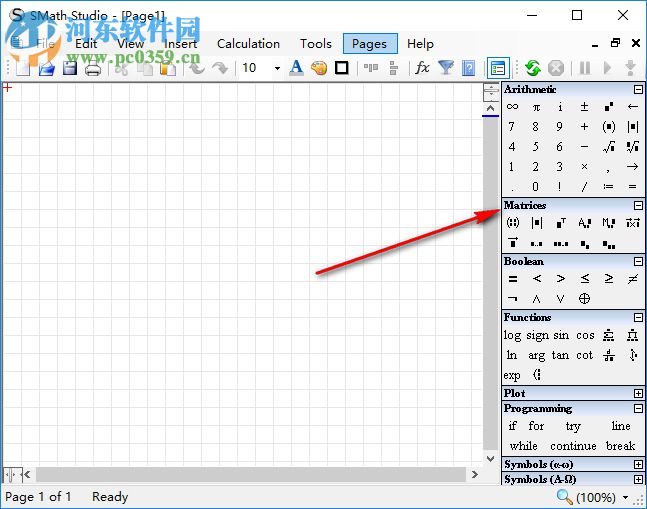Open the Edit menu
The width and height of the screenshot is (647, 509).
[x=86, y=44]
